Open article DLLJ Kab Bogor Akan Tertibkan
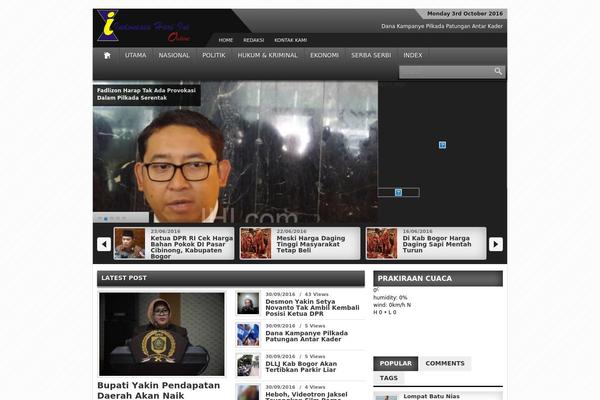Image resolution: width=600 pixels, height=400 pixels. coord(301,367)
